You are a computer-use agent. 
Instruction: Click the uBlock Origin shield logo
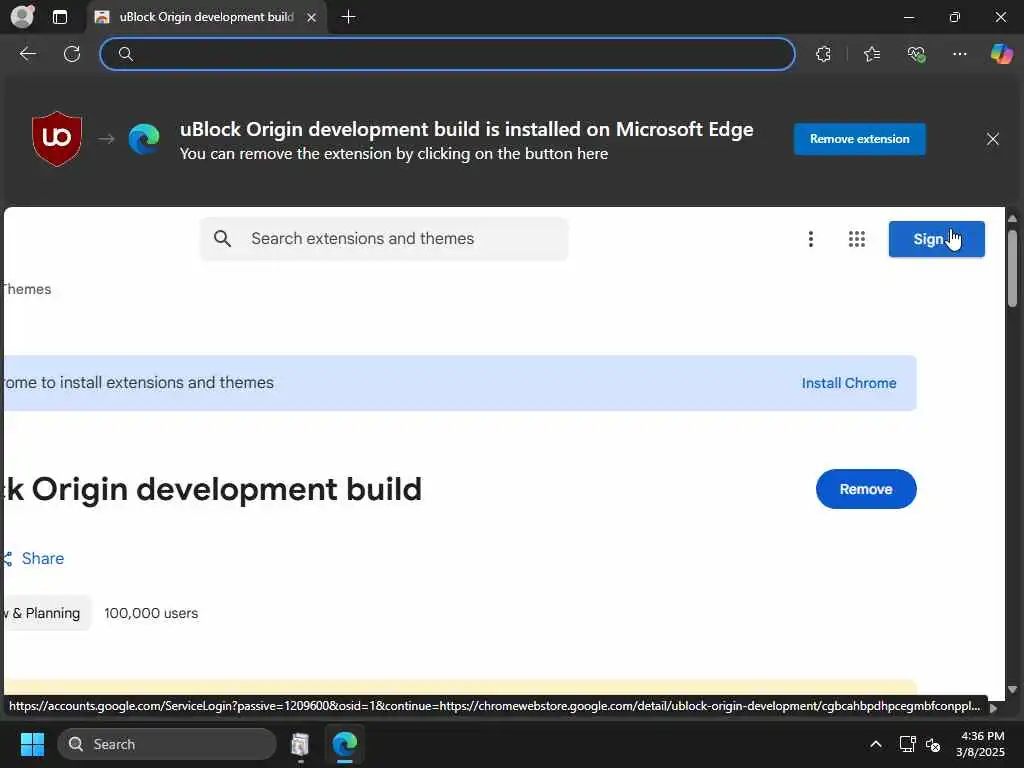pyautogui.click(x=57, y=138)
